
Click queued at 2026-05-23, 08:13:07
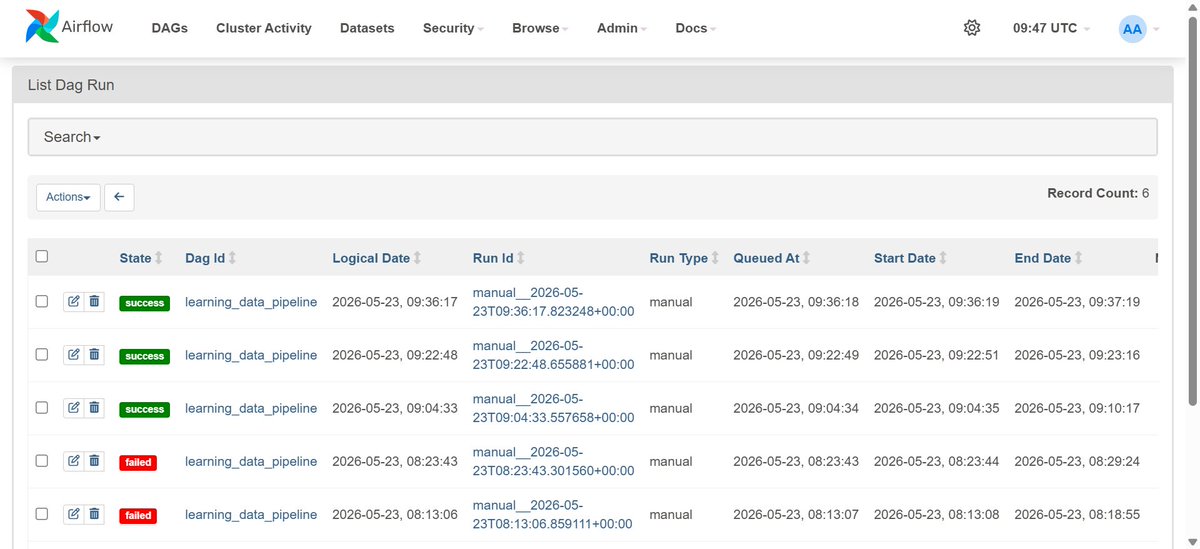pyautogui.click(x=796, y=514)
